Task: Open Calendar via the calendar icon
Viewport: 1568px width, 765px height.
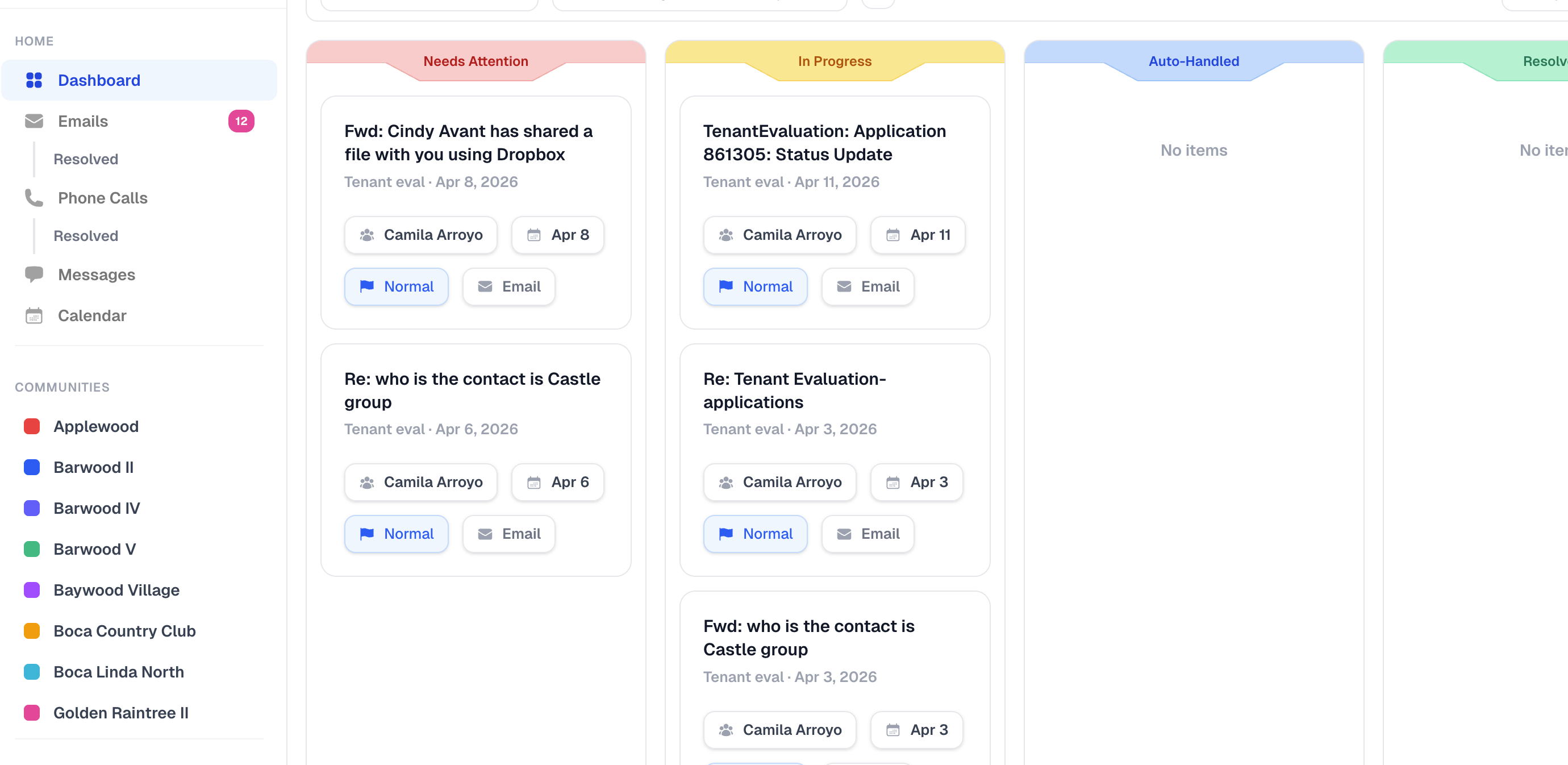Action: (34, 315)
